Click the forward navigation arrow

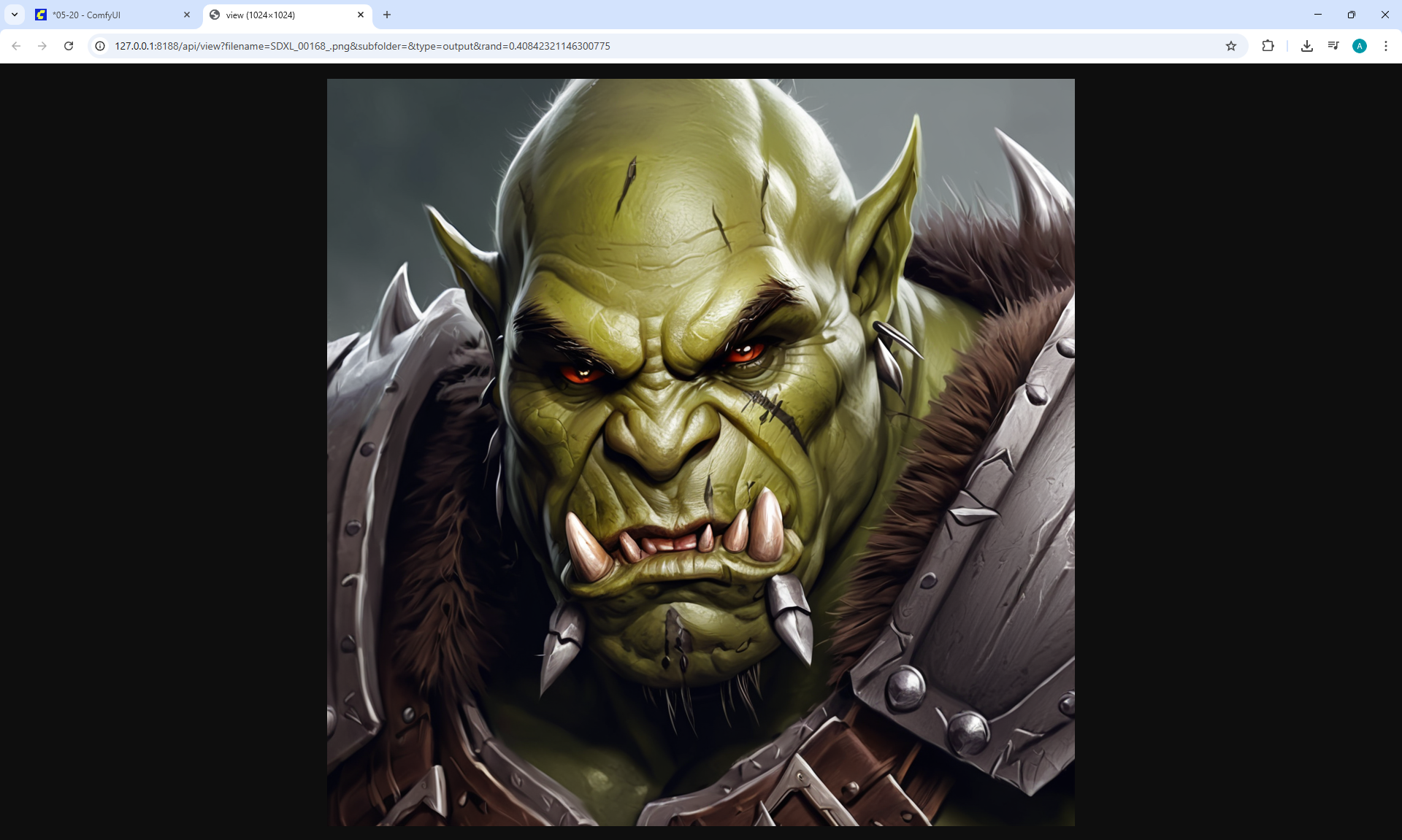click(x=42, y=46)
